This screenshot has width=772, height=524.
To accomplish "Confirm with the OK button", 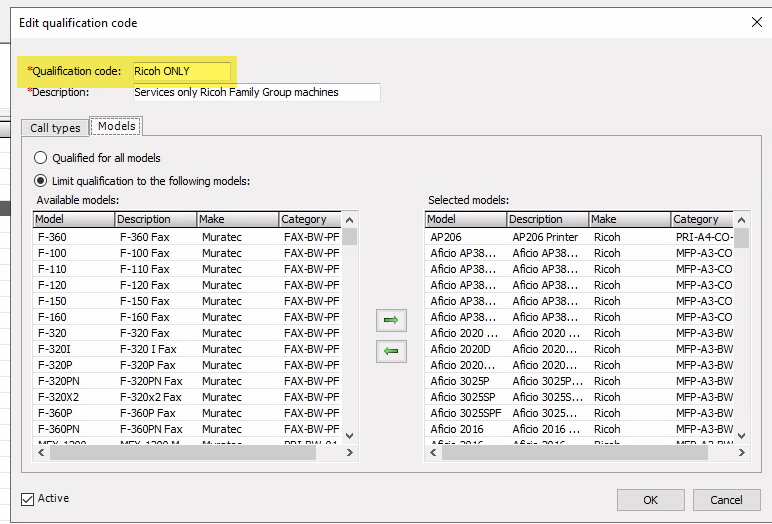I will [x=650, y=500].
